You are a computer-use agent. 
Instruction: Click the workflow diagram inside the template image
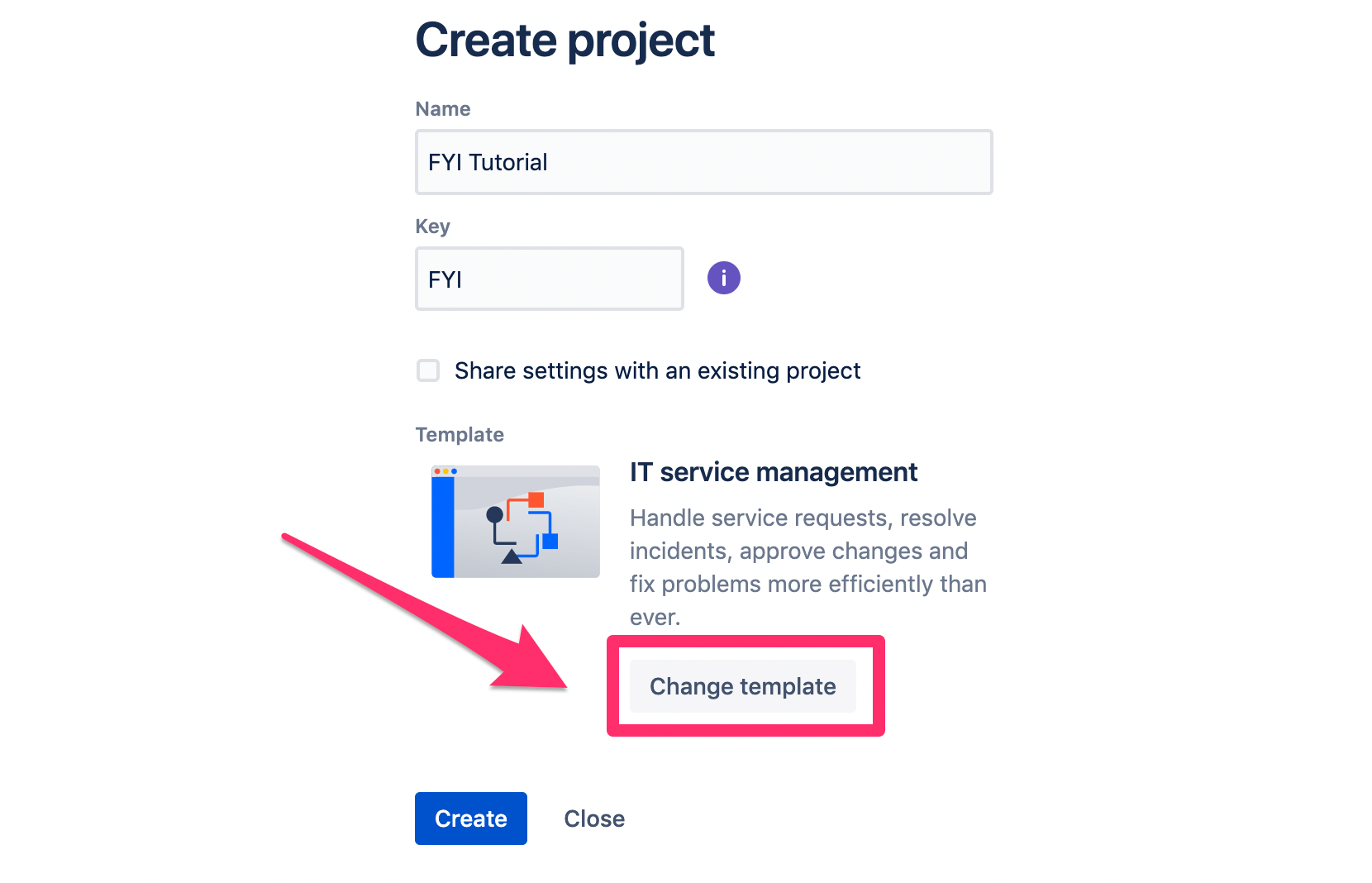pos(522,528)
